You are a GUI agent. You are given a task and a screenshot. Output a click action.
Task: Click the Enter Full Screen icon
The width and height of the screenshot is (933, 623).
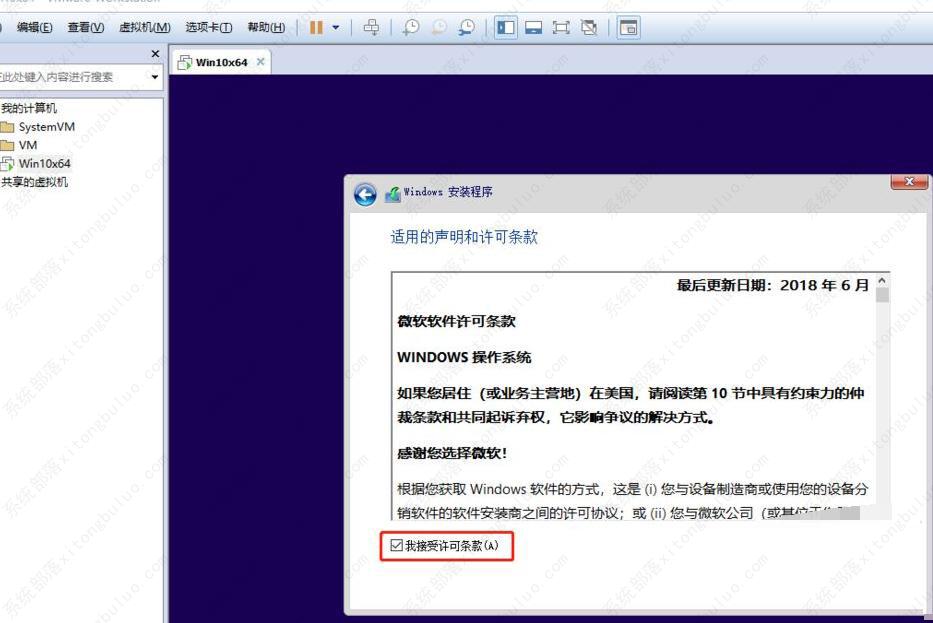(x=562, y=27)
